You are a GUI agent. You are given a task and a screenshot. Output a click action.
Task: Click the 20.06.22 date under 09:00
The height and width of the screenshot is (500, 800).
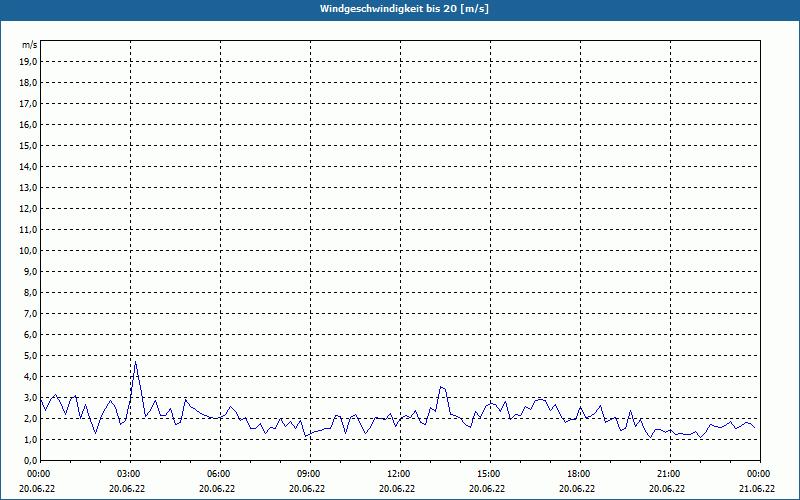click(307, 489)
